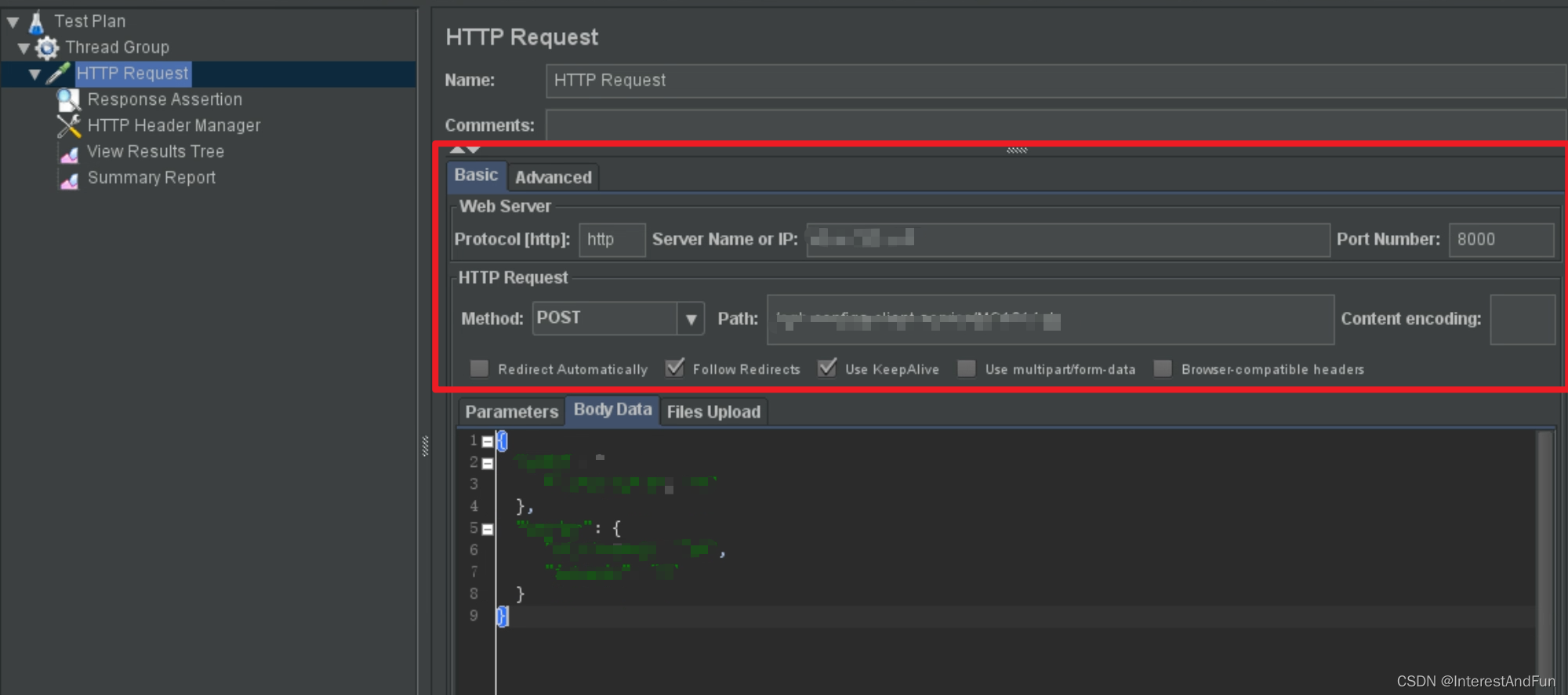This screenshot has height=695, width=1568.
Task: Select Response Assertion in the tree
Action: coord(165,100)
